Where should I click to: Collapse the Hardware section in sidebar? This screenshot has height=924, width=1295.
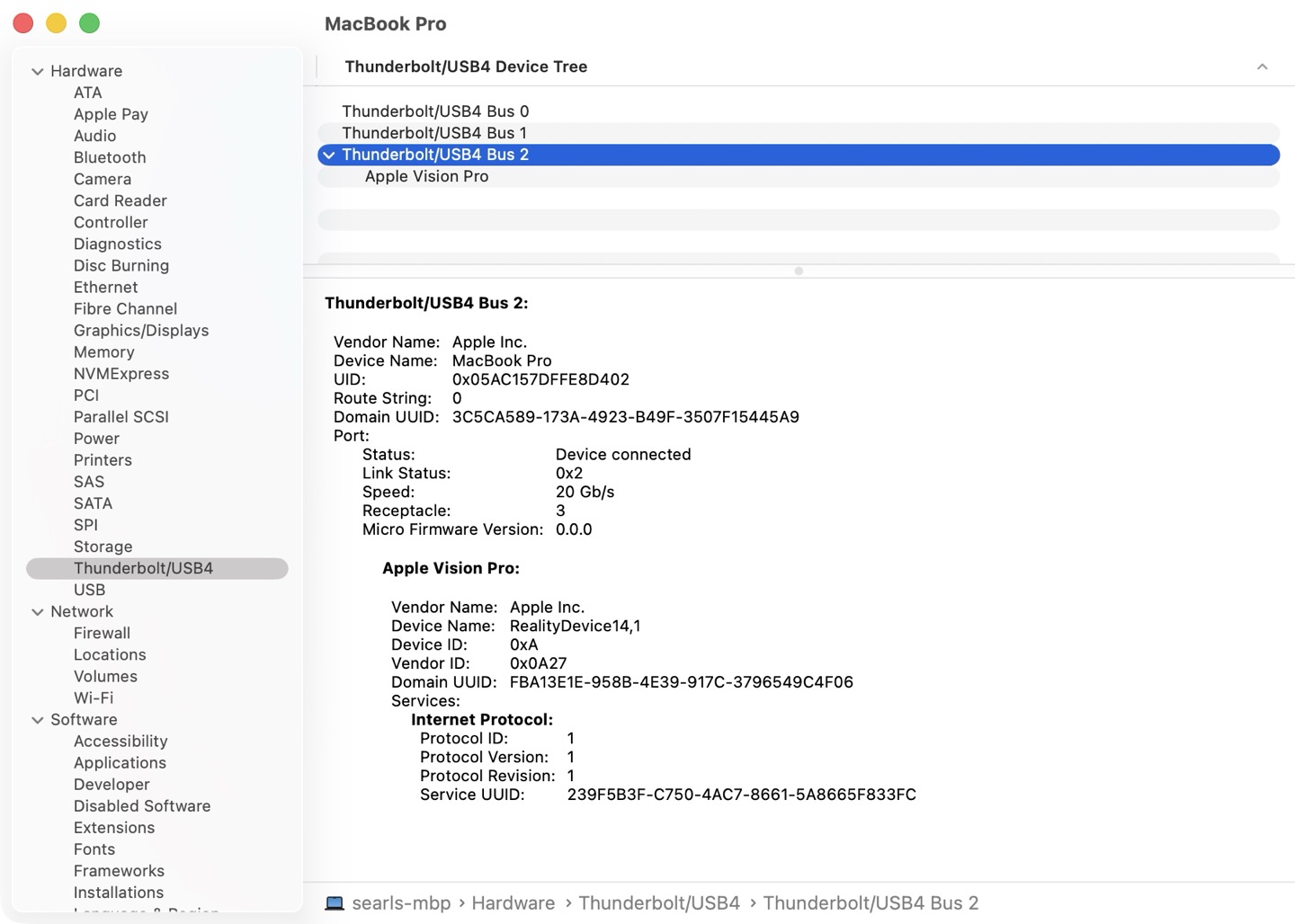click(x=38, y=71)
